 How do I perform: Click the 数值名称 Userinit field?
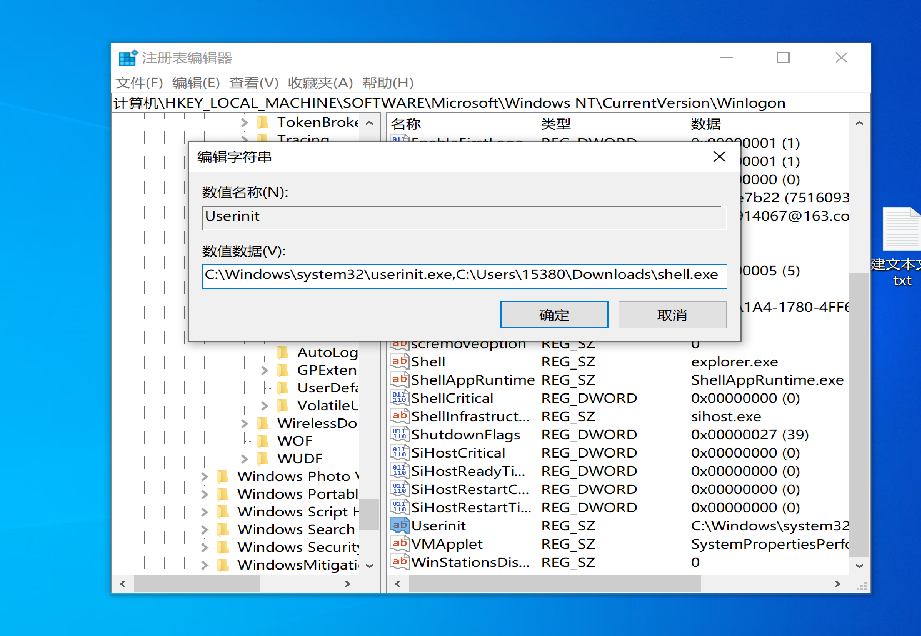[464, 217]
